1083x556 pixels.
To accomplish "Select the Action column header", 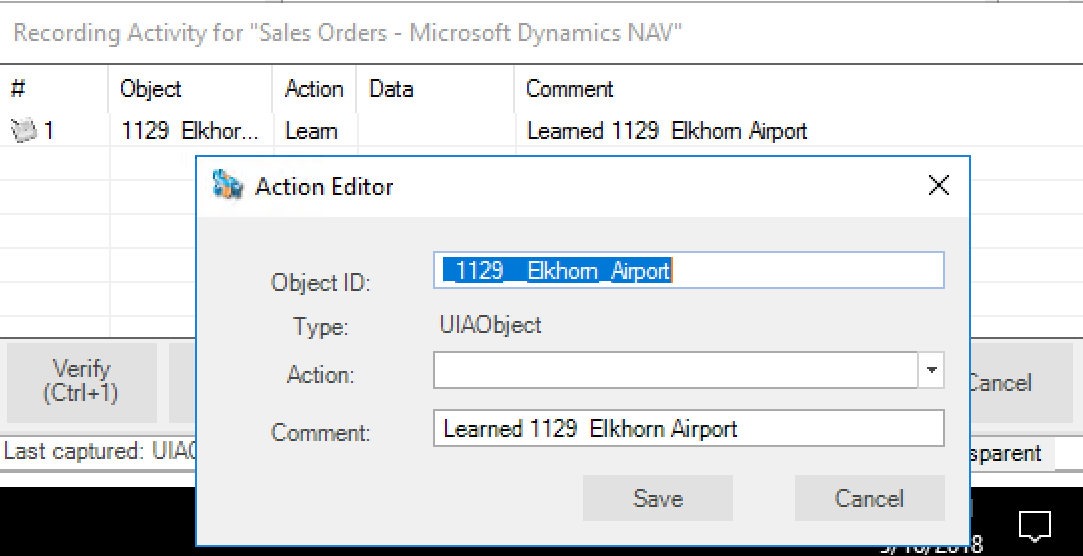I will [313, 89].
